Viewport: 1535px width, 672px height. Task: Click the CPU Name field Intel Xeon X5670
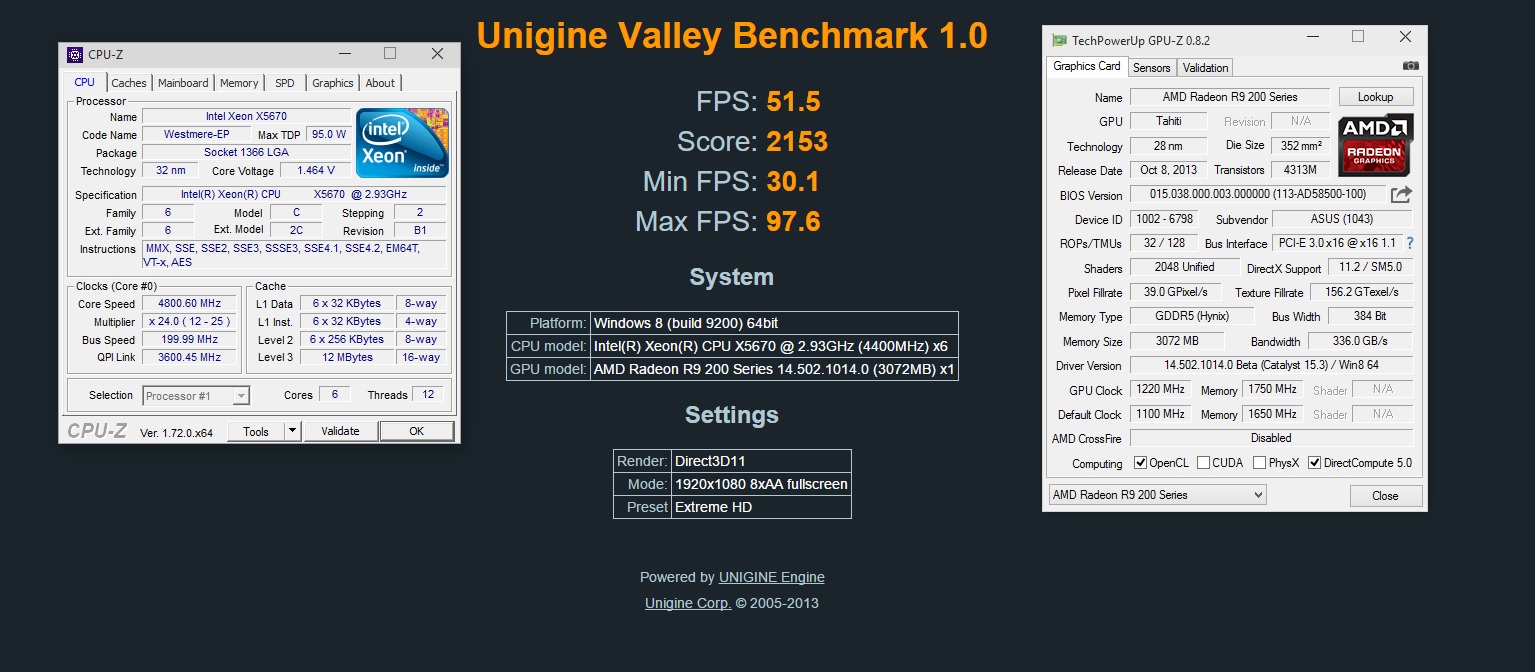click(x=246, y=116)
